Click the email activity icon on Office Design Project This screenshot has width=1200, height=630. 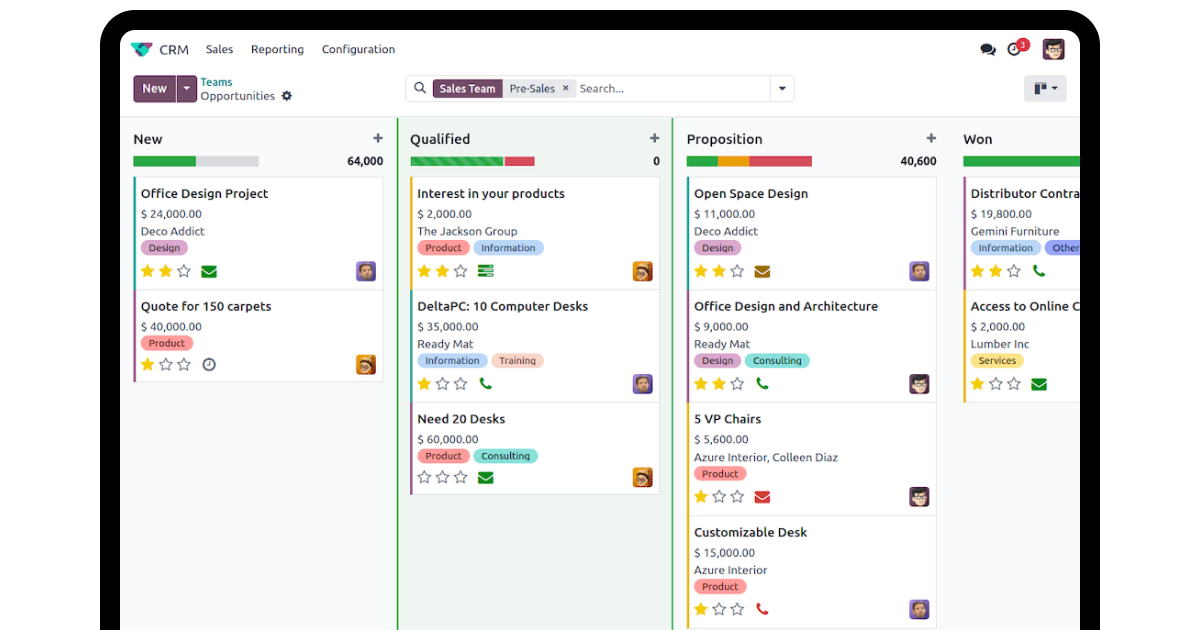coord(209,271)
